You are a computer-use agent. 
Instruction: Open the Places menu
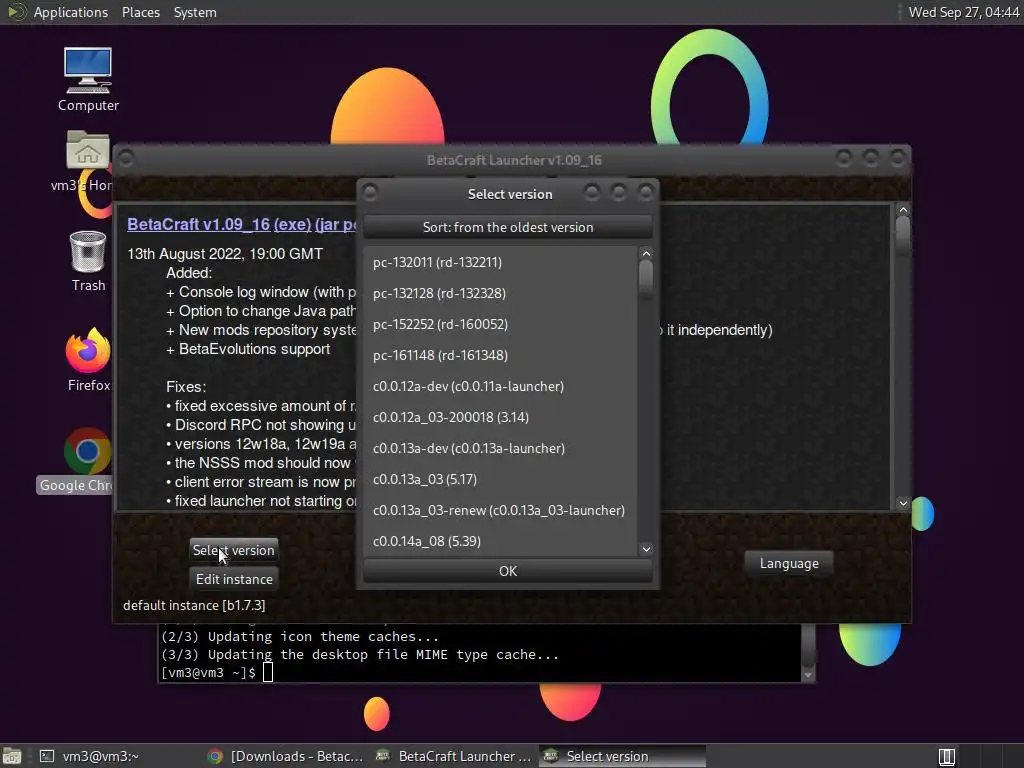click(x=140, y=12)
